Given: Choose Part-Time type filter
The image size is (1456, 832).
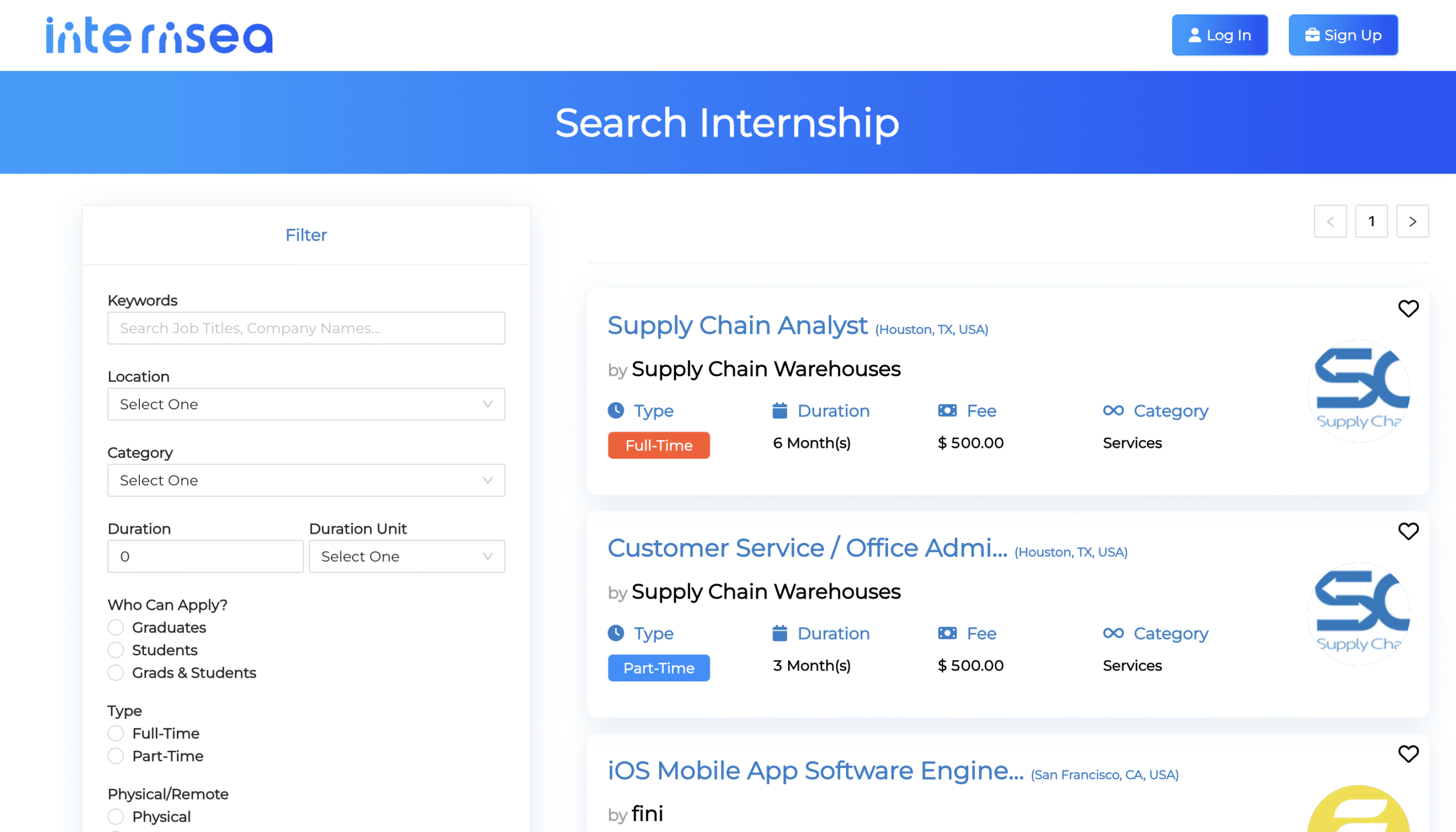Looking at the screenshot, I should 116,756.
